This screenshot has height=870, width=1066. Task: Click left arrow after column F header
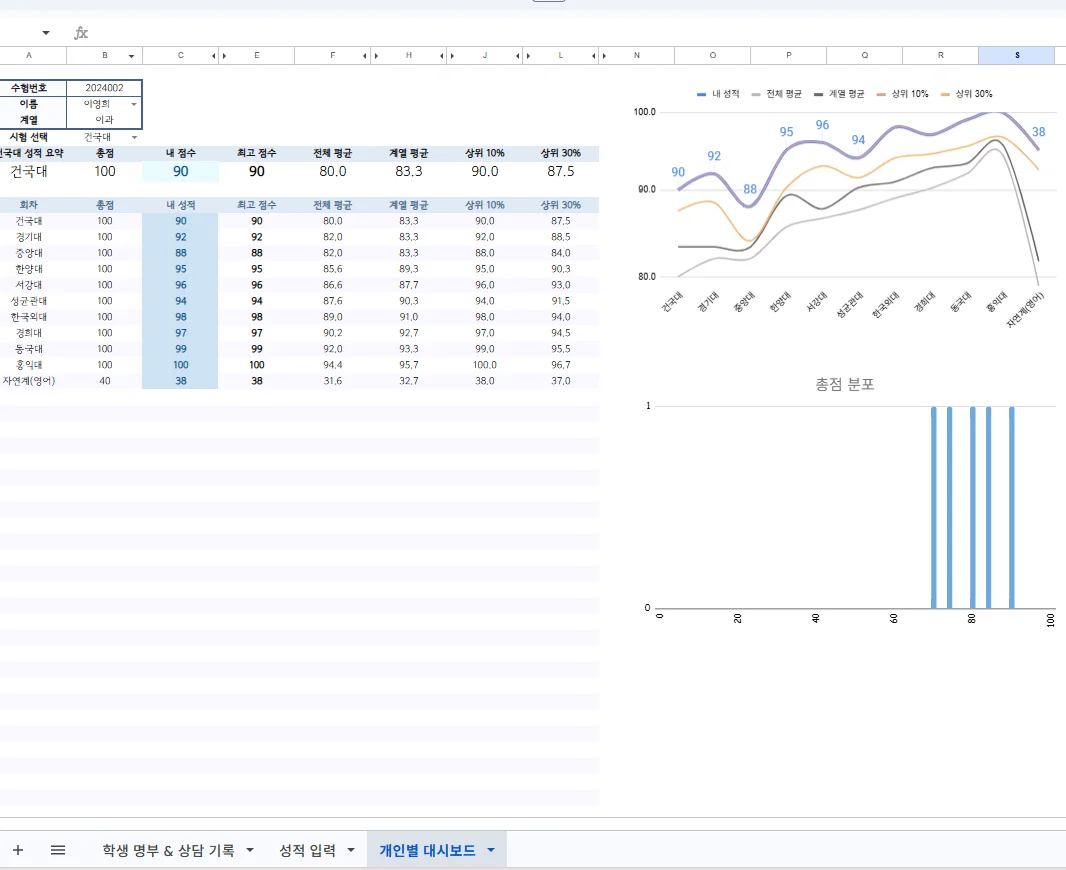click(365, 56)
